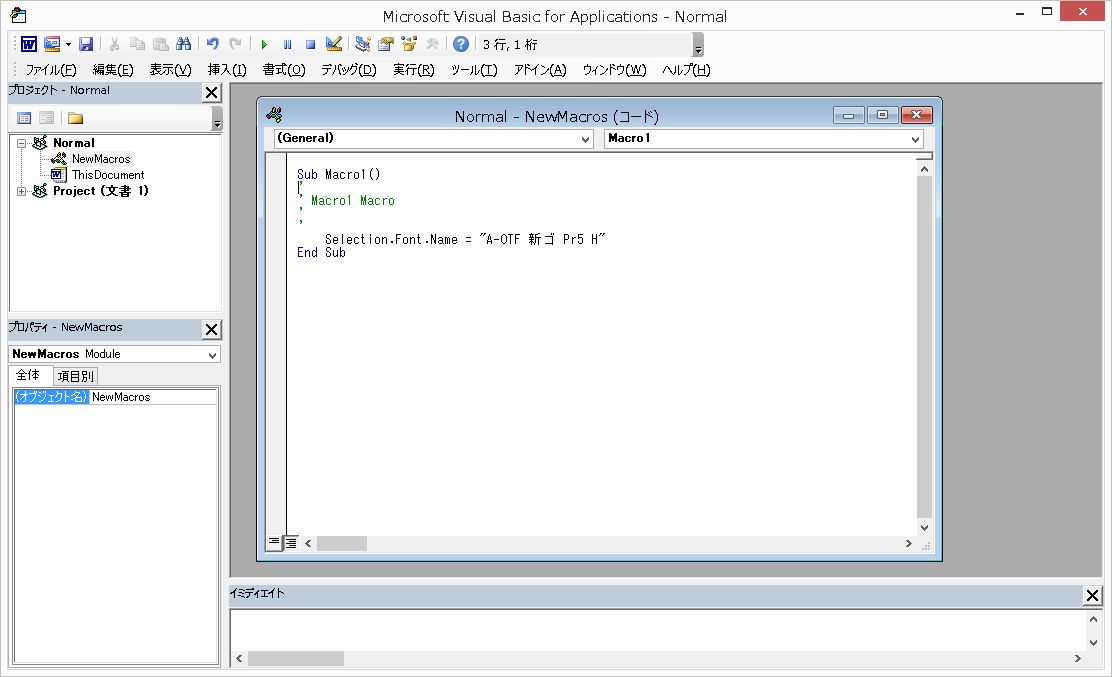Click the toolbar options overflow arrow
The width and height of the screenshot is (1112, 677).
(699, 45)
